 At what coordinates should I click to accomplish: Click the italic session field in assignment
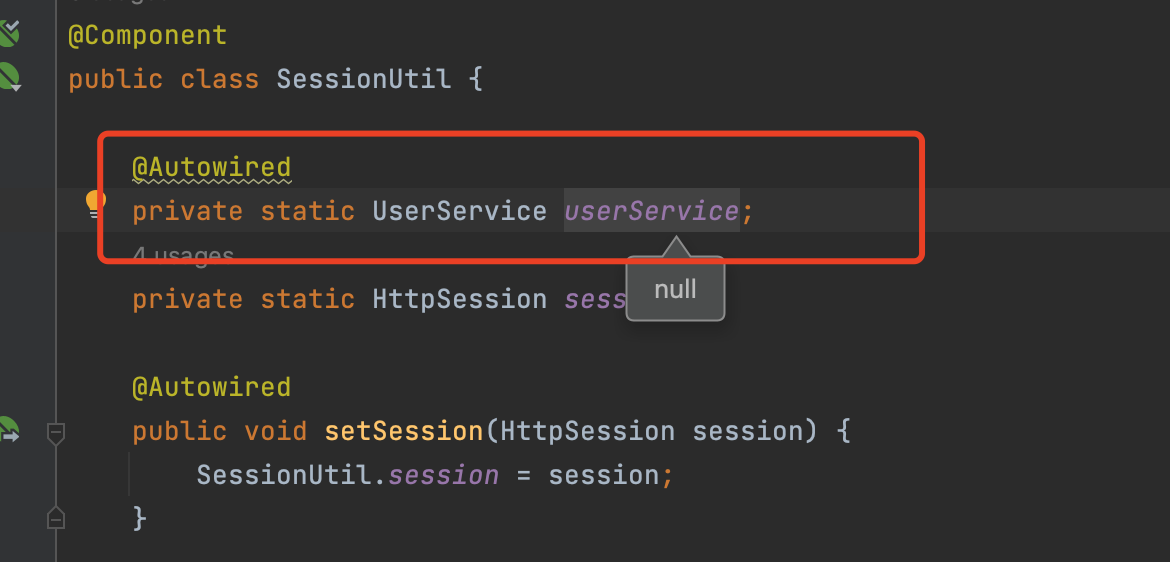[x=443, y=475]
